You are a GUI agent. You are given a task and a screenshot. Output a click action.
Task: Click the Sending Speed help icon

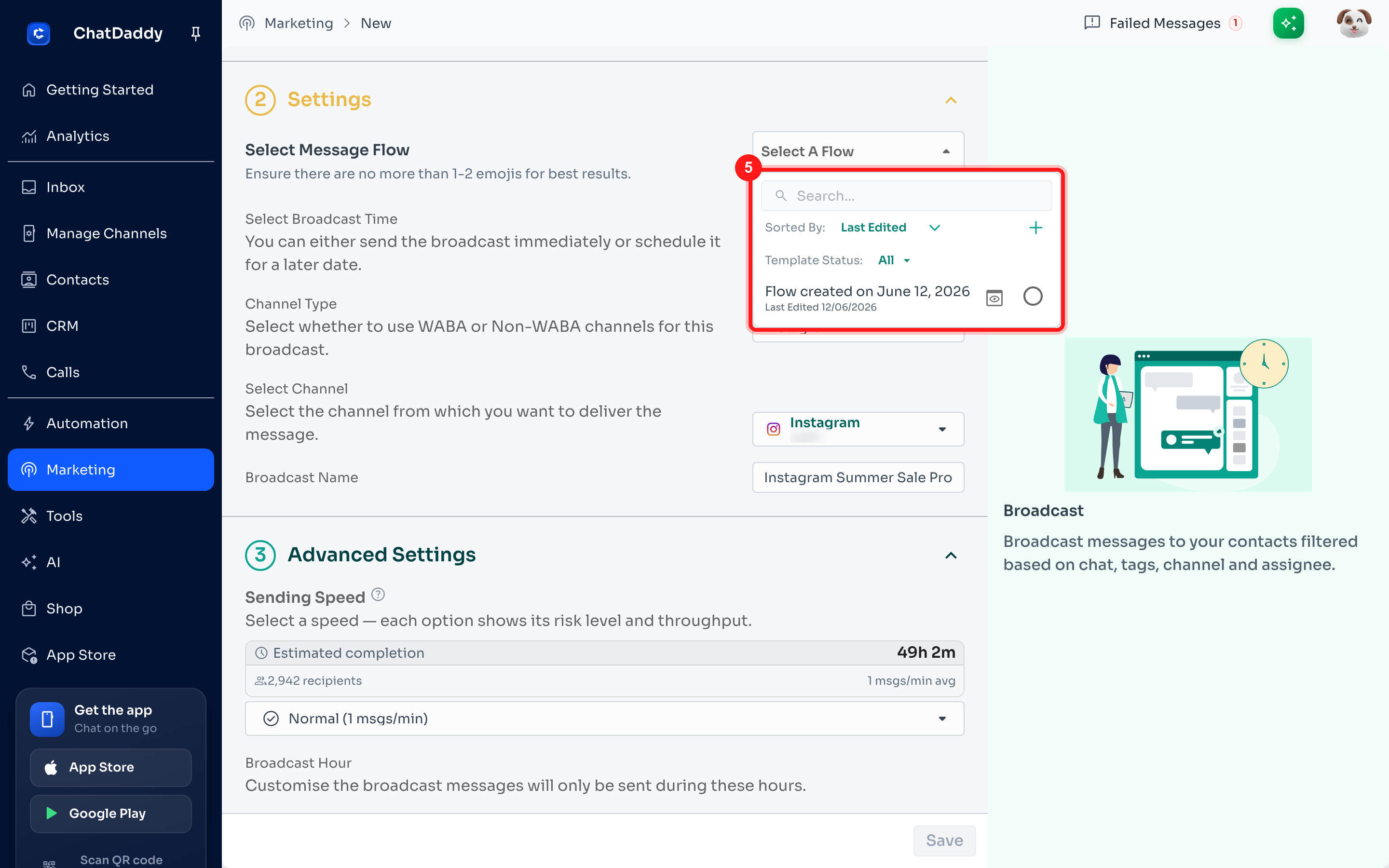pyautogui.click(x=378, y=595)
